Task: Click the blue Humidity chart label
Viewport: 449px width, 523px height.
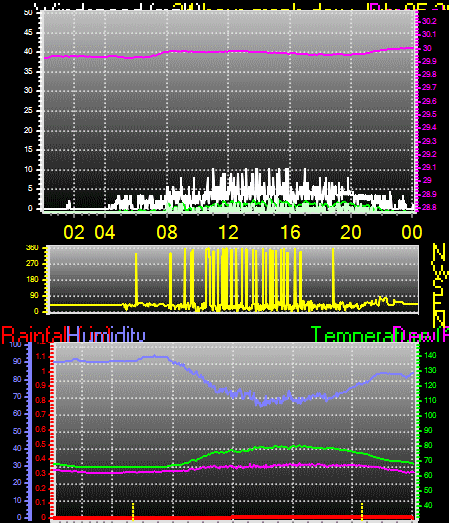Action: [x=106, y=335]
